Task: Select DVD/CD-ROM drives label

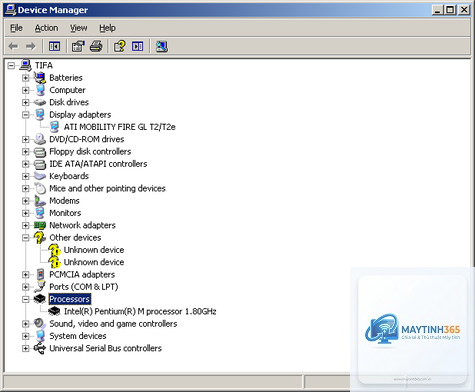Action: (x=87, y=139)
